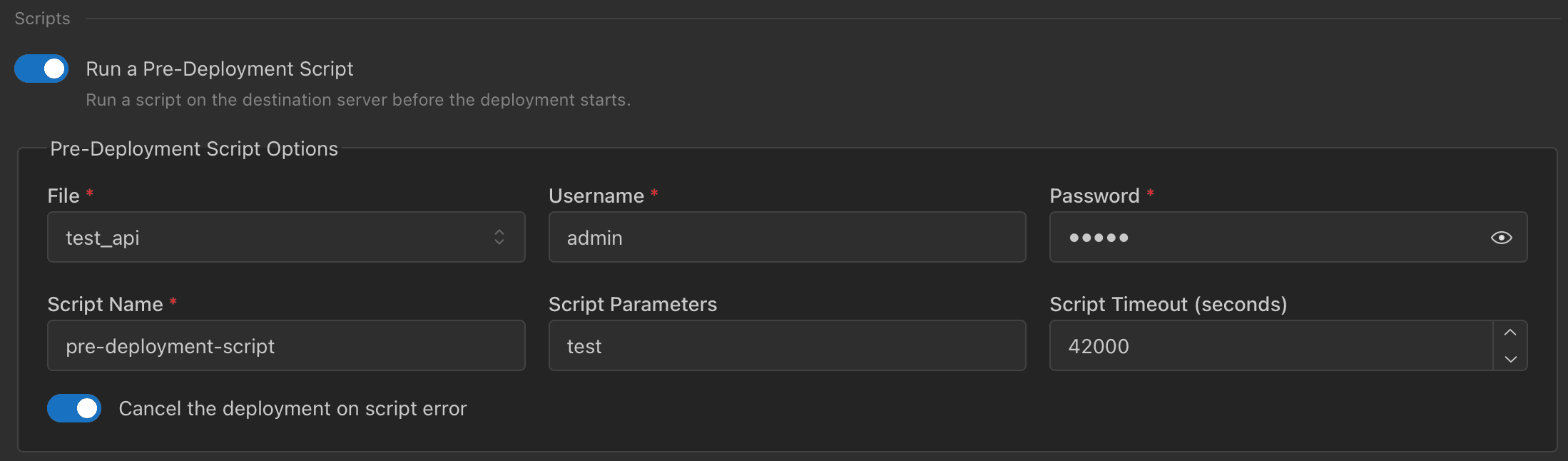Click the File dropdown chevron
Image resolution: width=1568 pixels, height=461 pixels.
click(x=499, y=237)
